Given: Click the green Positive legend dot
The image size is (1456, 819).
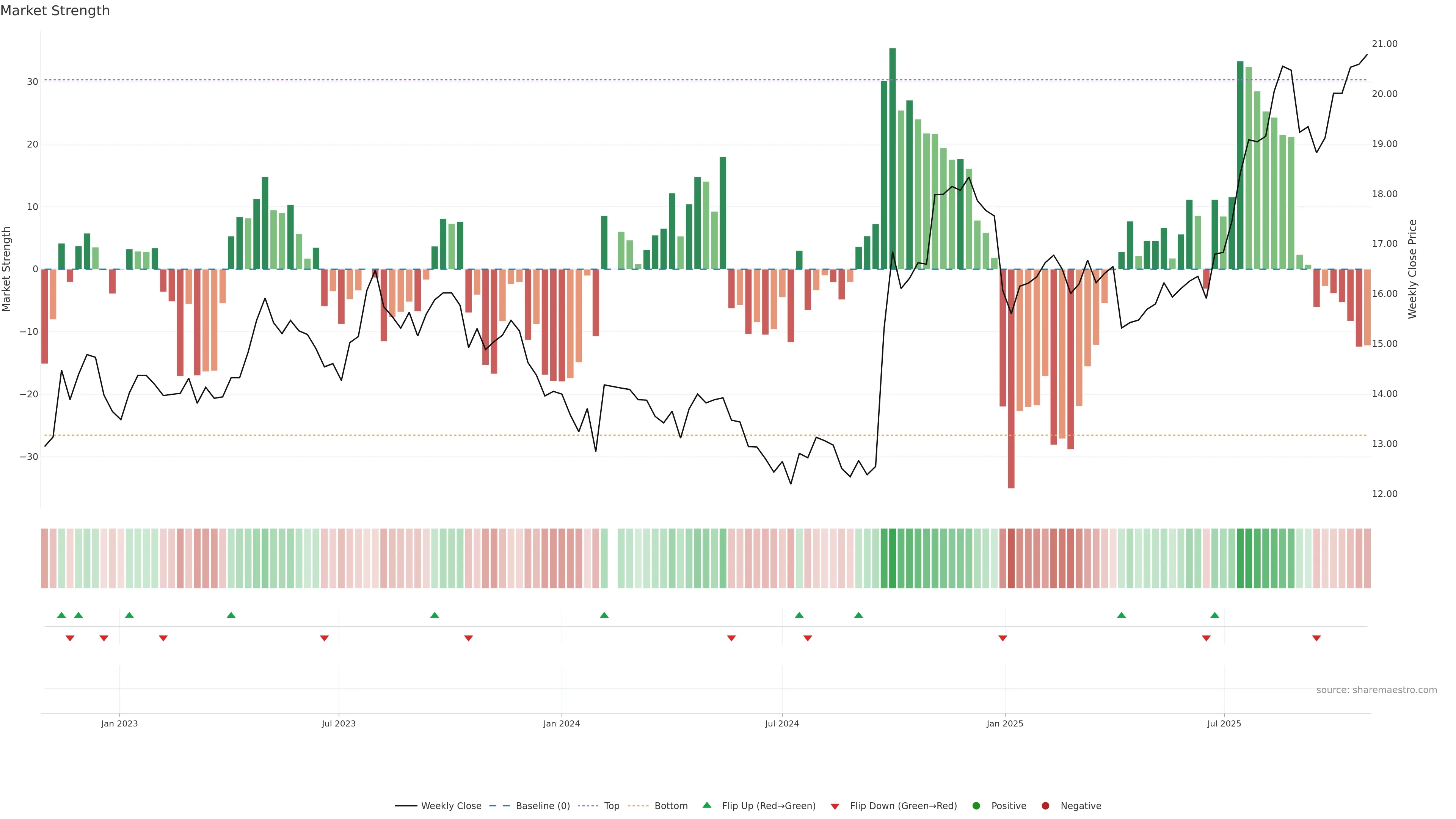Looking at the screenshot, I should [976, 806].
